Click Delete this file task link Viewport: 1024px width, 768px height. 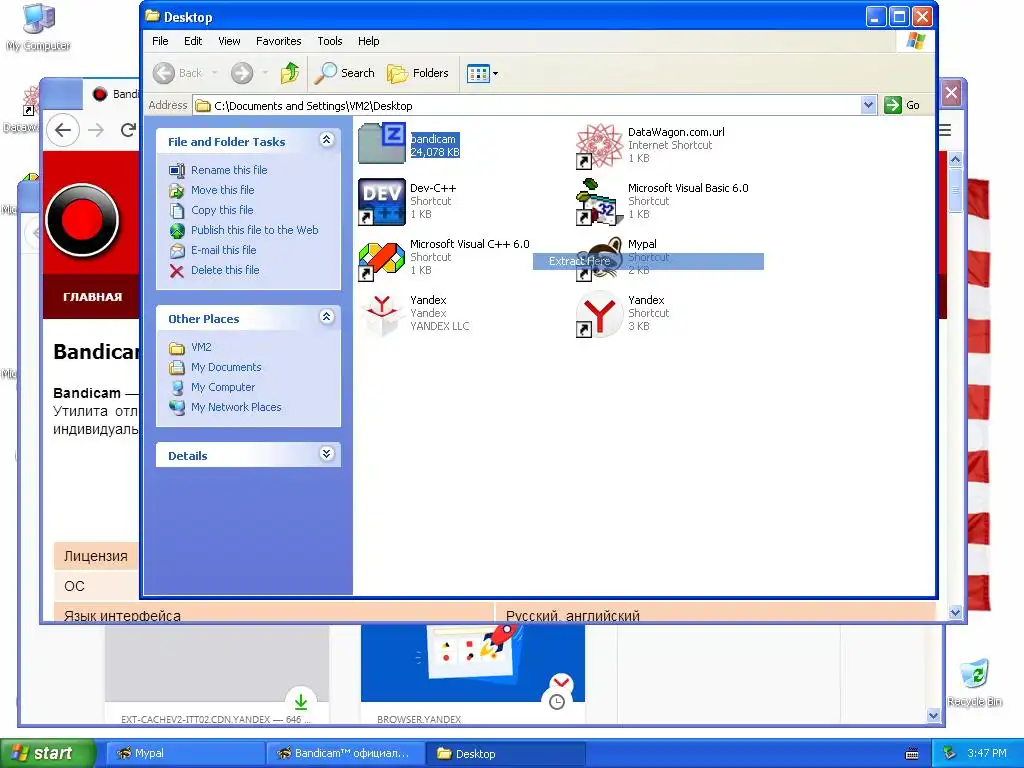click(x=225, y=270)
